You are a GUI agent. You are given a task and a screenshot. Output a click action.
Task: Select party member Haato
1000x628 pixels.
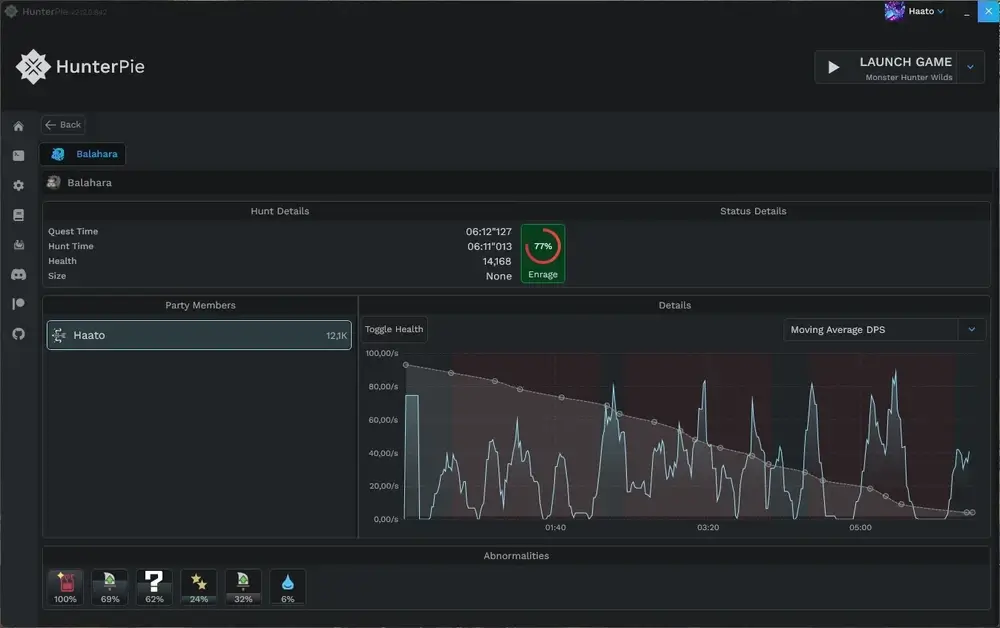pos(199,335)
